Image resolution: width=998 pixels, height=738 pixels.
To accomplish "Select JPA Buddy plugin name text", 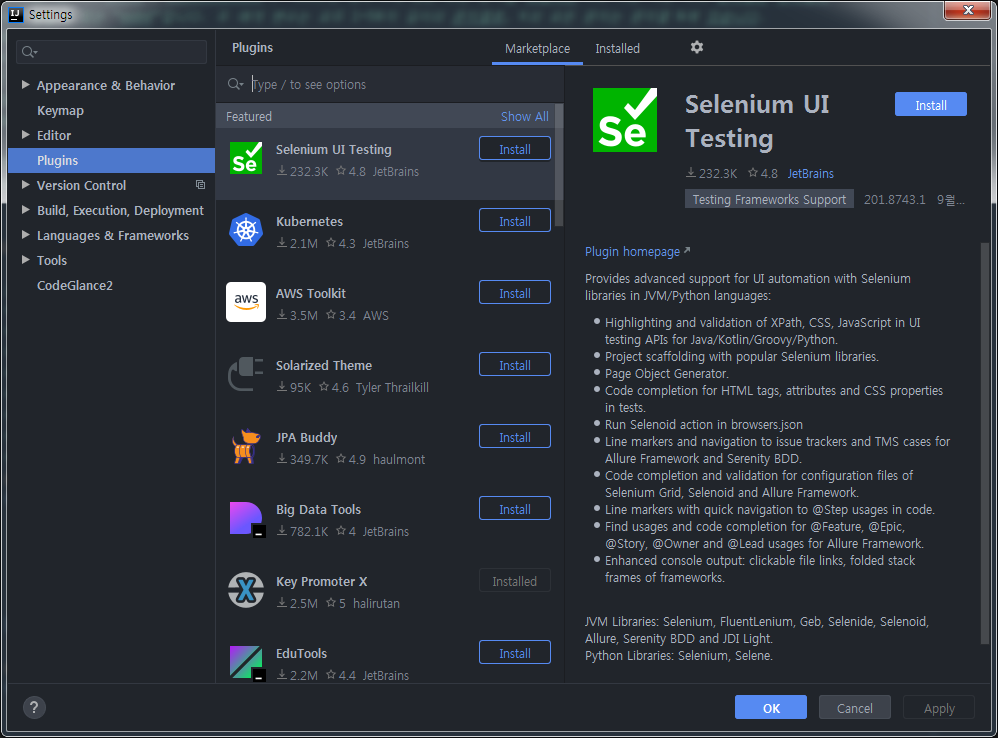I will (306, 438).
